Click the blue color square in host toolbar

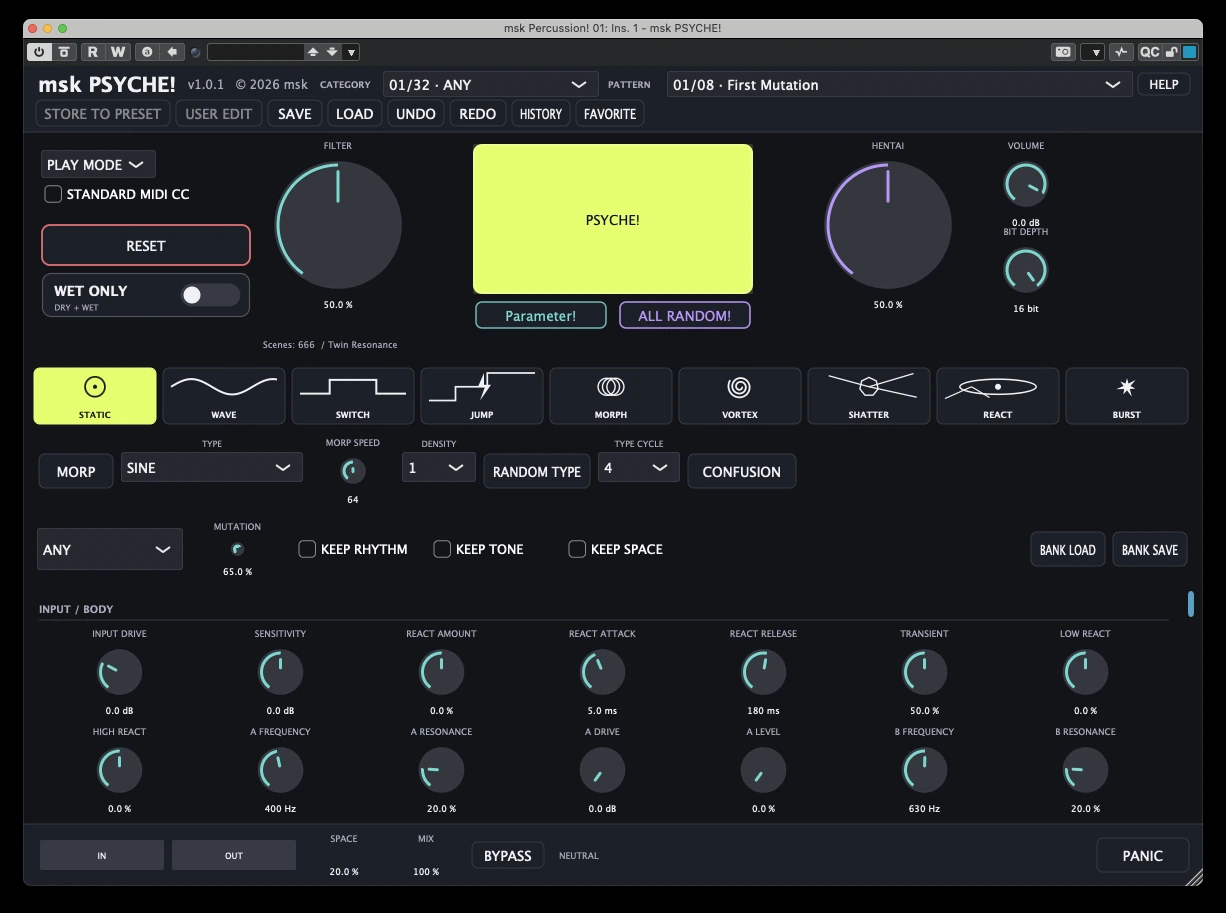click(1190, 52)
